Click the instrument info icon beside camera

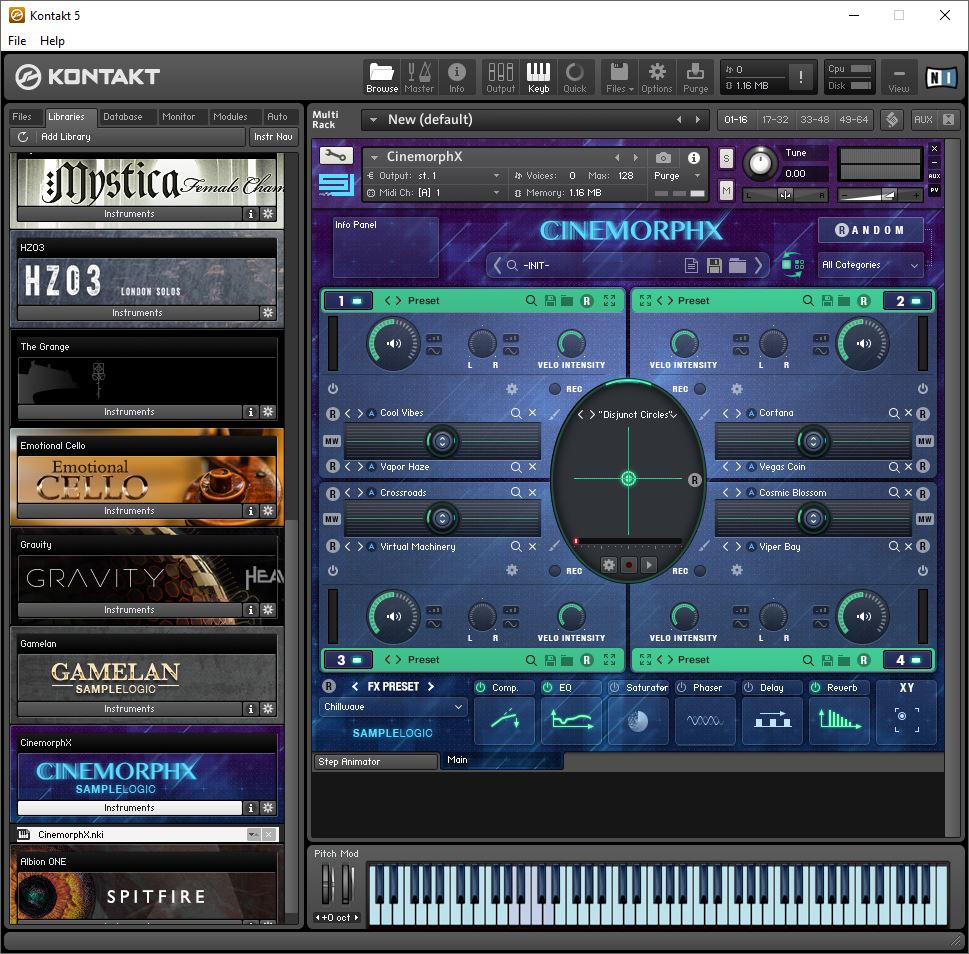pyautogui.click(x=694, y=158)
